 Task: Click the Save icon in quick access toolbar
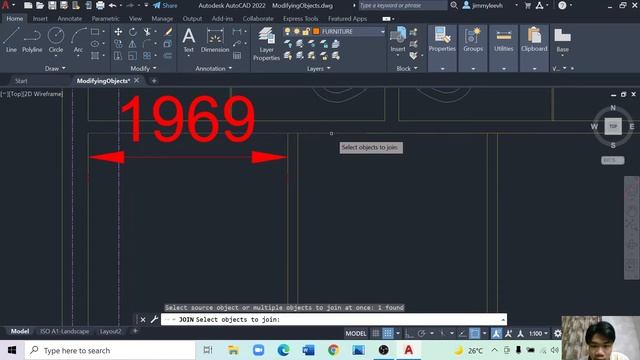[x=52, y=6]
